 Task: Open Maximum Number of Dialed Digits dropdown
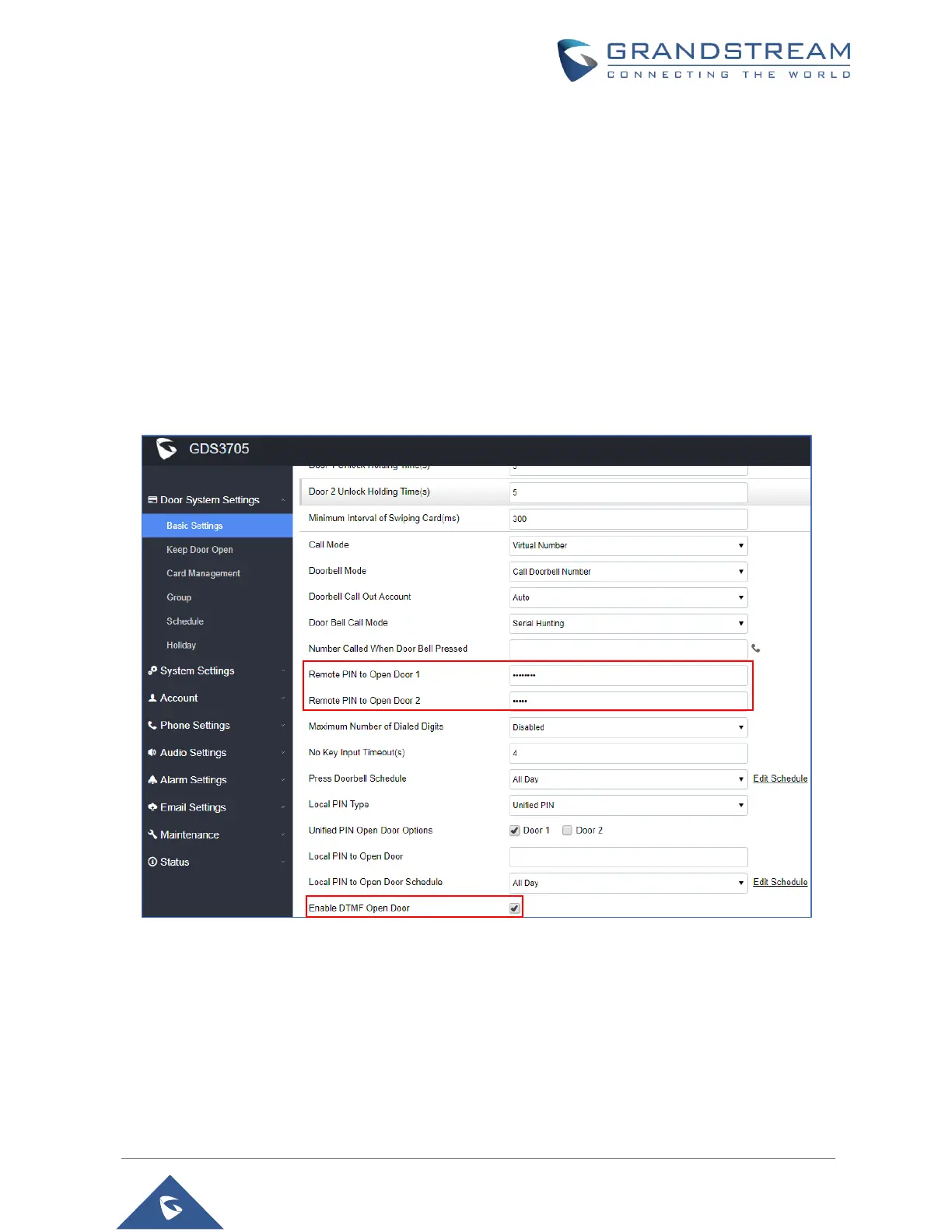pos(628,727)
